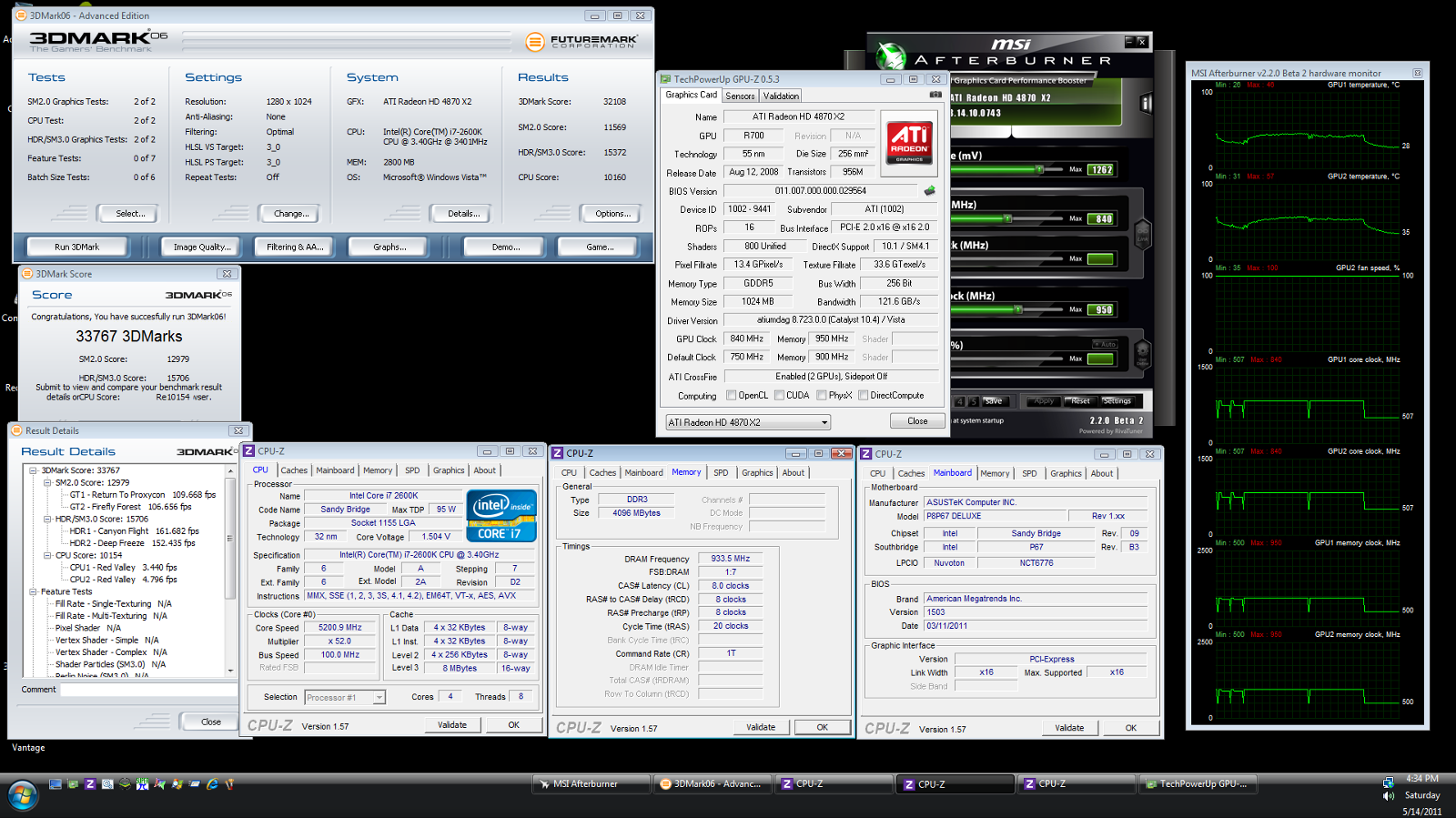Open Internet Explorer from quick launch
The width and height of the screenshot is (1456, 818).
coord(212,784)
